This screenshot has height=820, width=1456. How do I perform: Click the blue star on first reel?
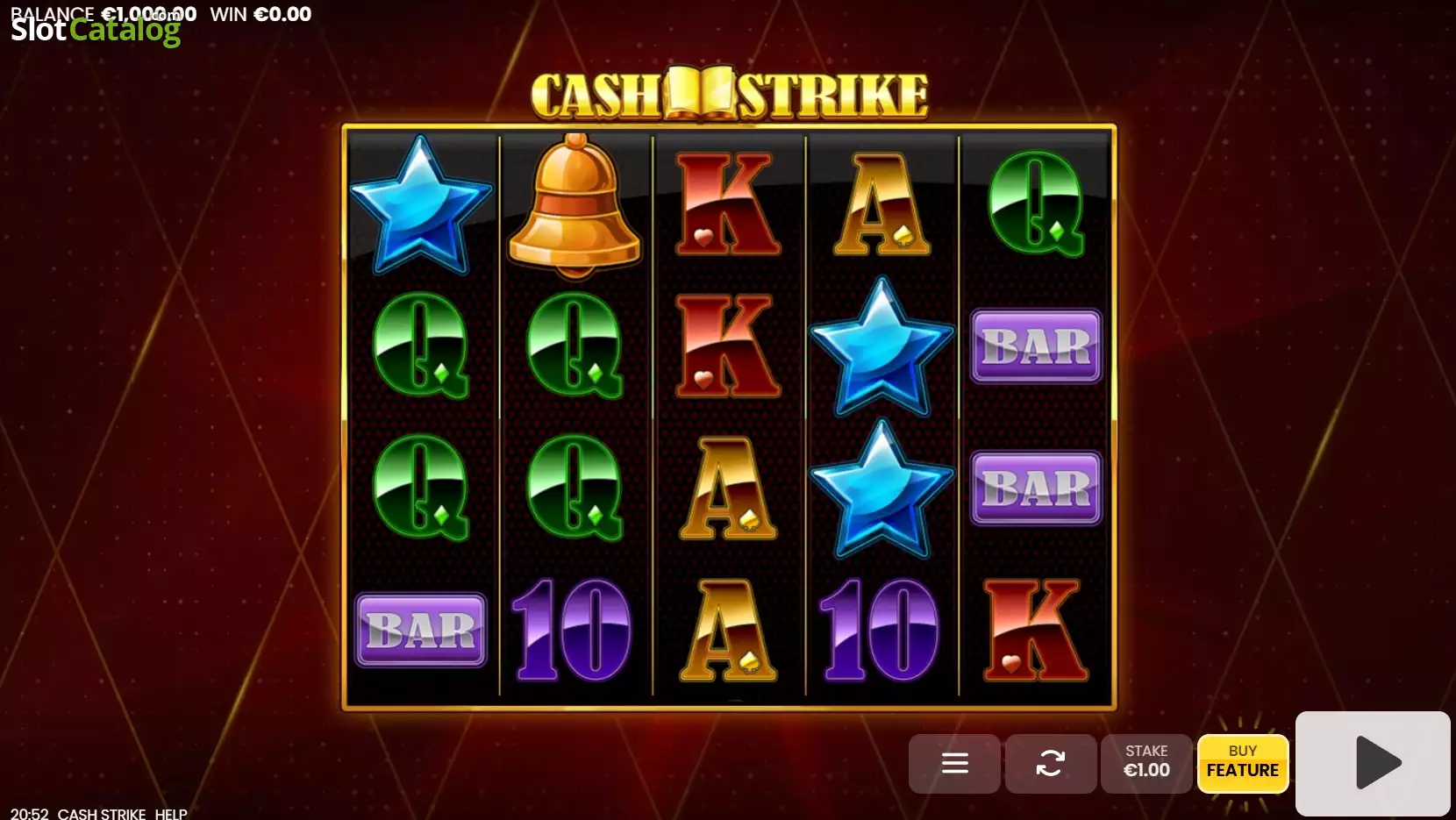[x=421, y=204]
